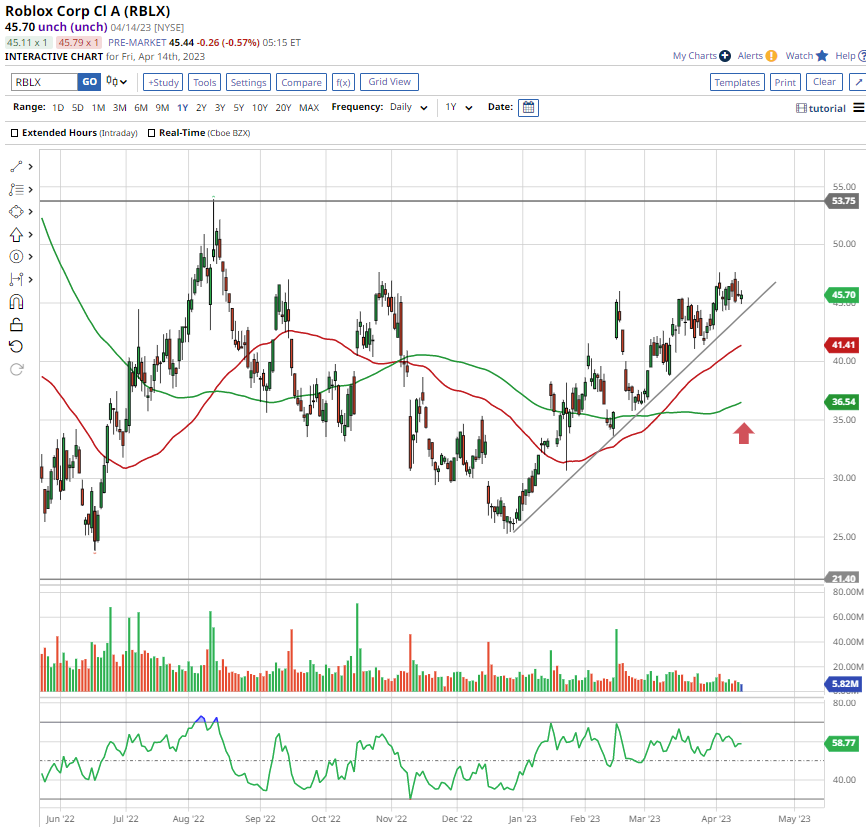
Task: Click the 58.77 RSI value label
Action: pos(842,743)
